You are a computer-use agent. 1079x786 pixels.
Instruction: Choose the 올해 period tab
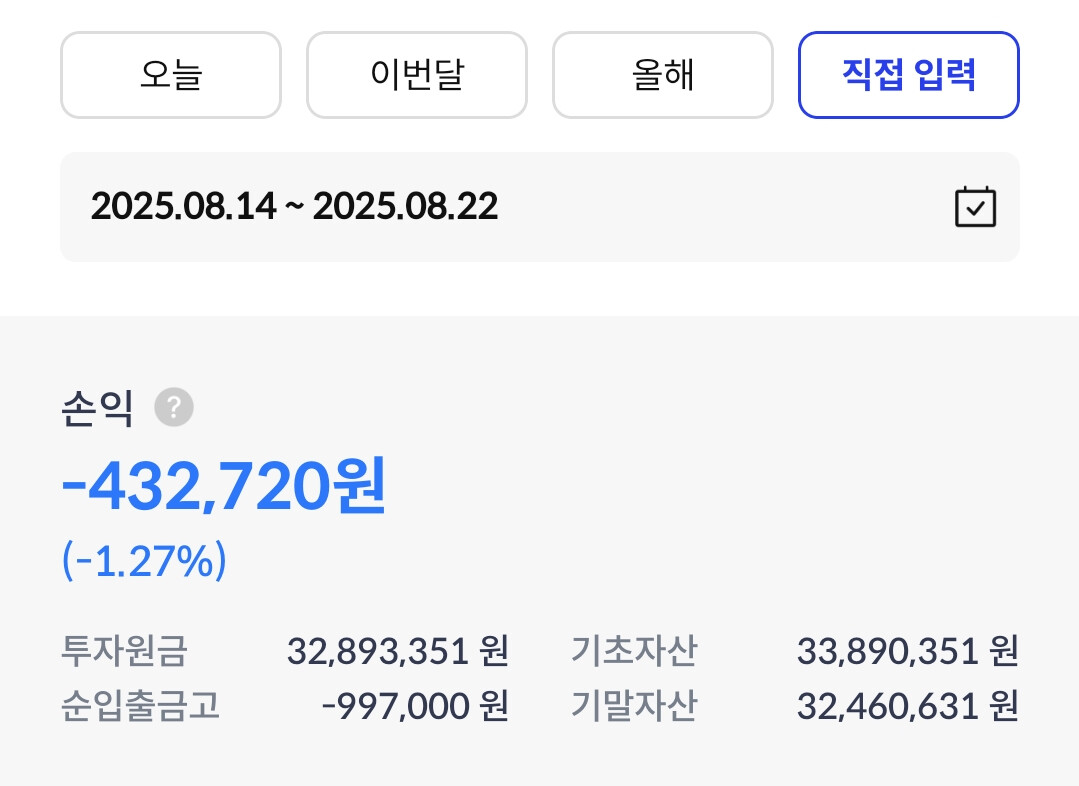click(662, 75)
